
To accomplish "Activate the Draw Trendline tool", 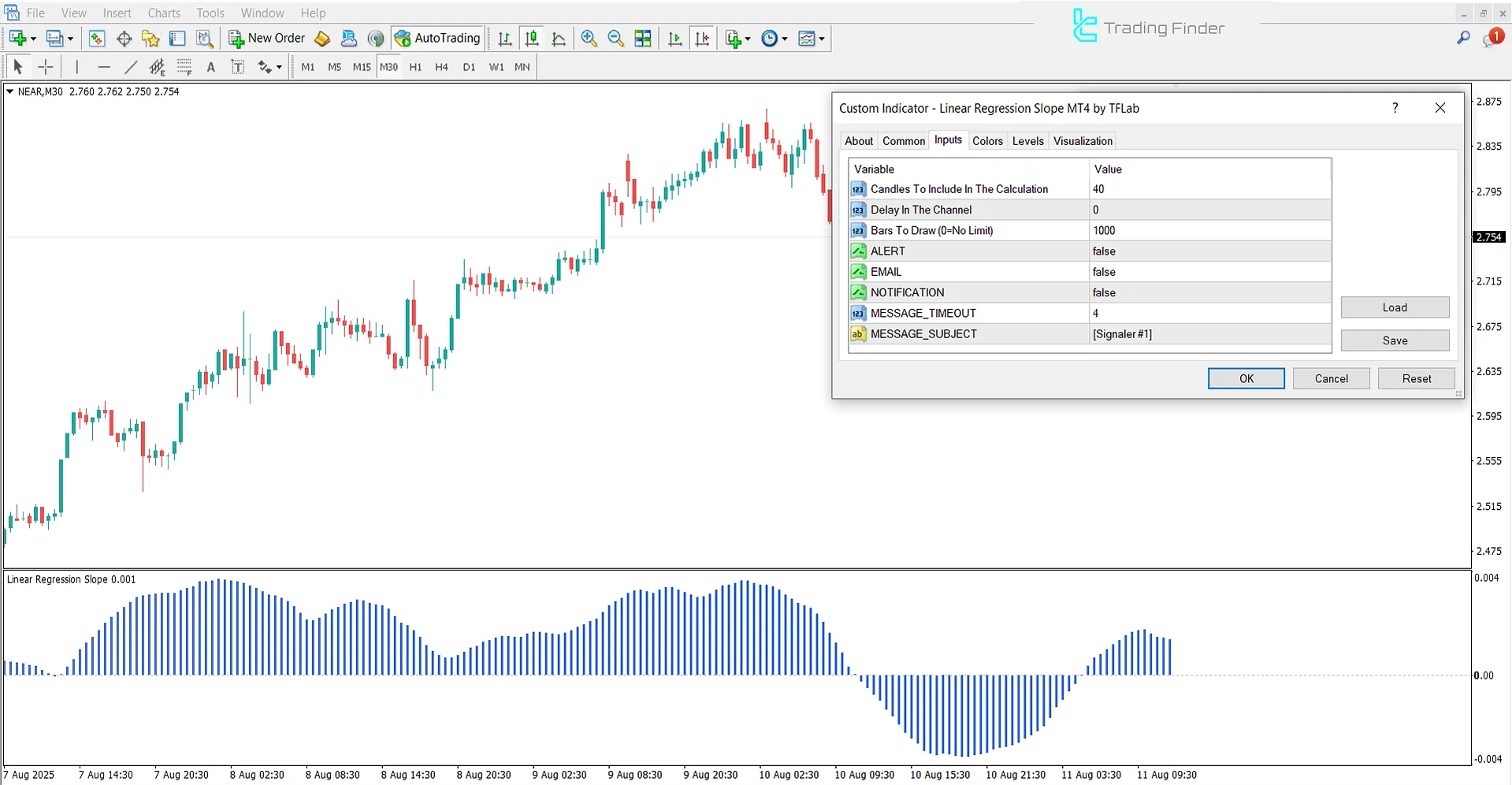I will click(131, 67).
